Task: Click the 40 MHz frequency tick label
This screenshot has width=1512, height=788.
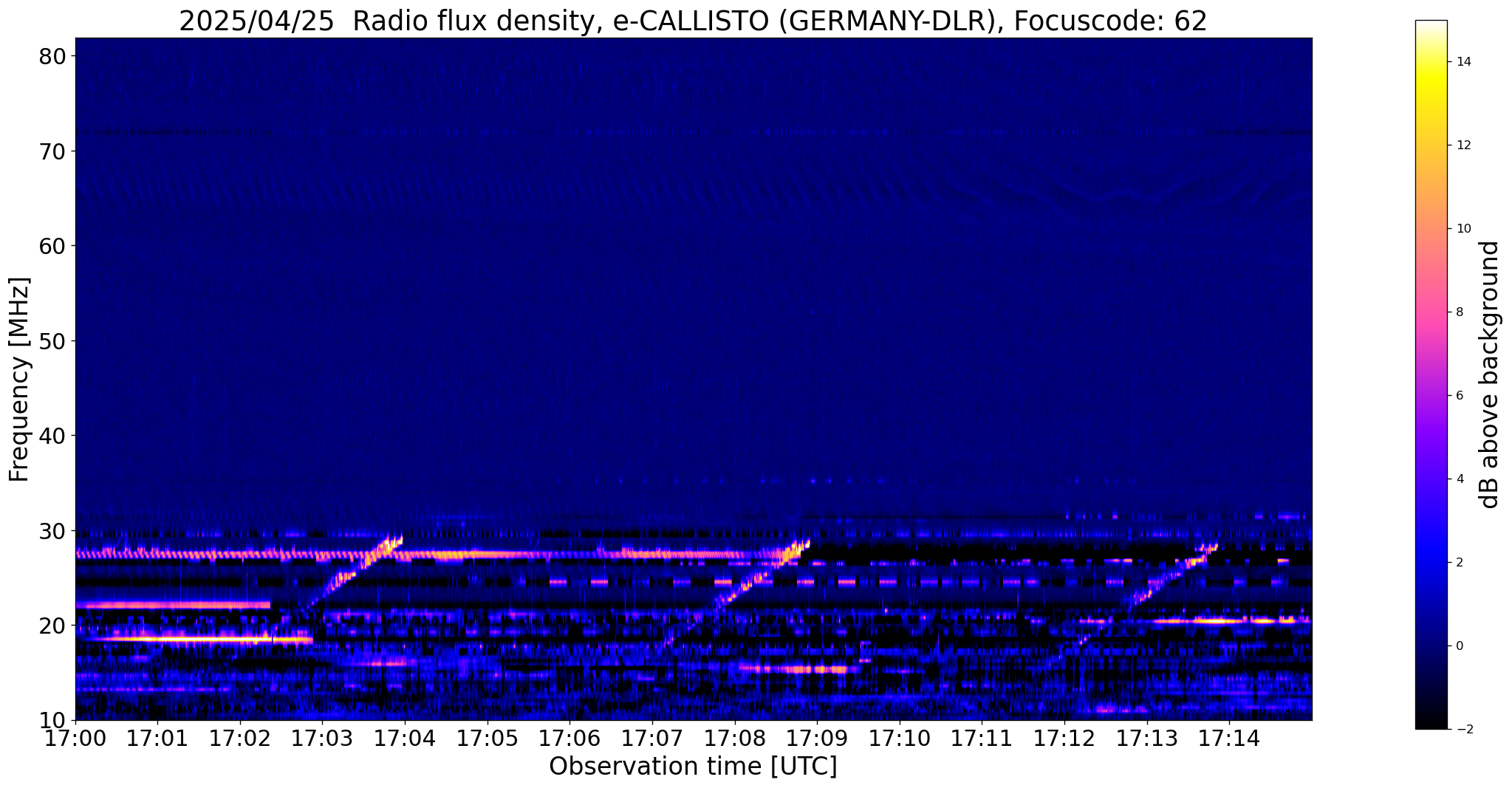Action: click(x=52, y=436)
